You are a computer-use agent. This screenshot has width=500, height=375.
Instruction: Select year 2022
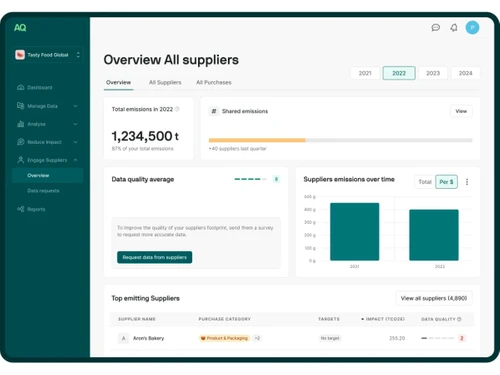point(399,73)
